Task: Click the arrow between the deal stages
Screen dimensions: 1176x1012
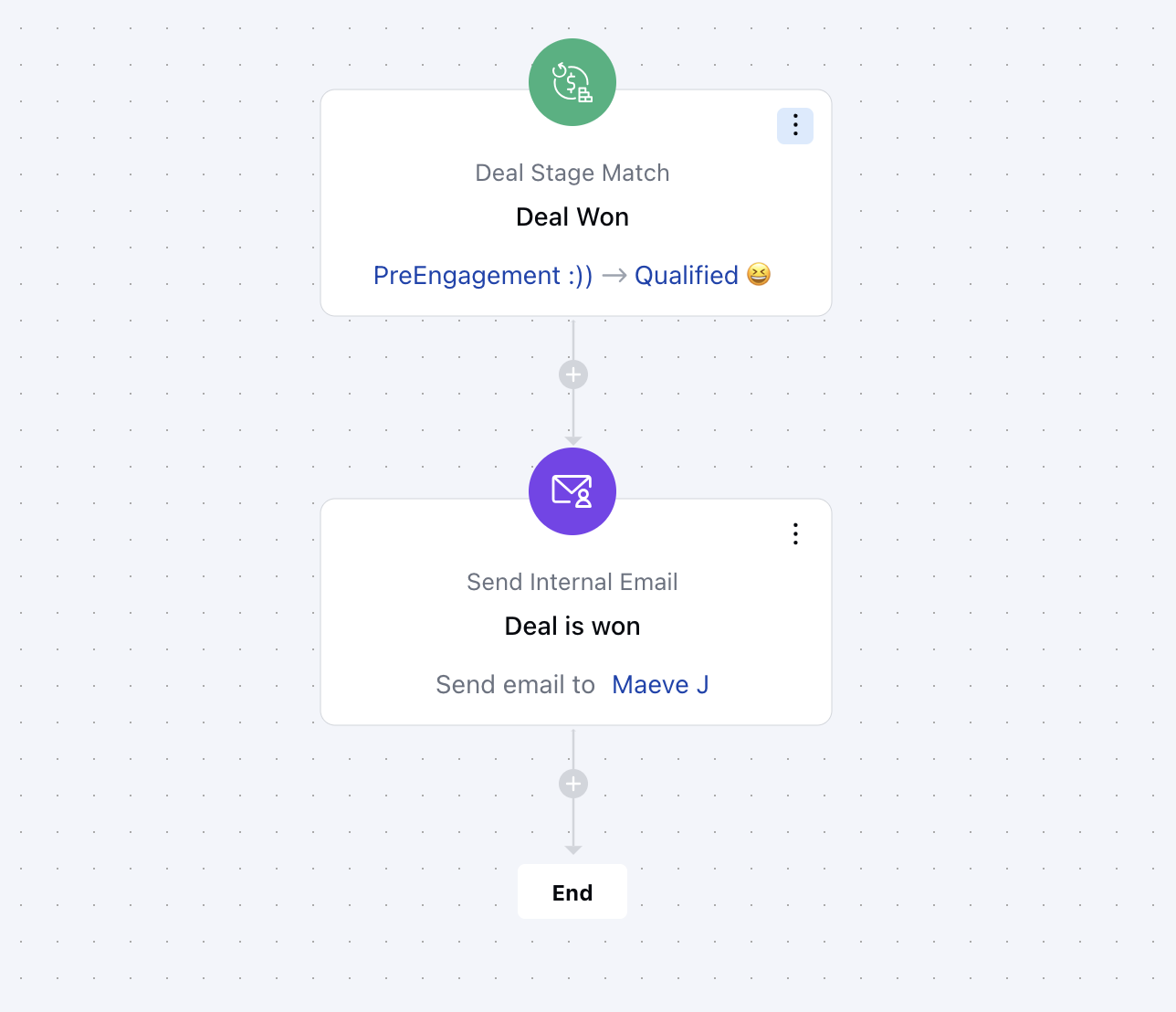Action: coord(614,275)
